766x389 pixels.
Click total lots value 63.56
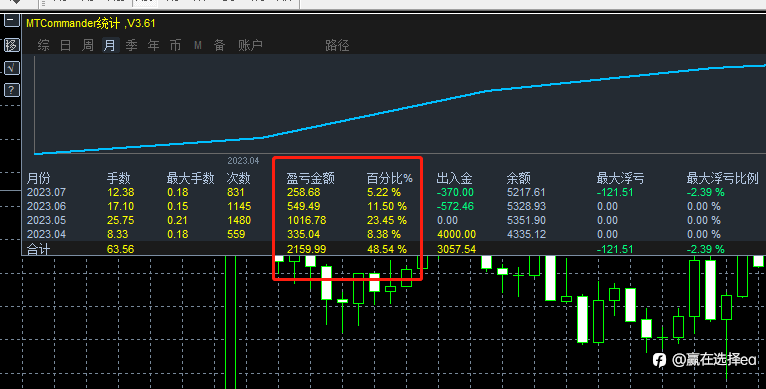pos(121,249)
